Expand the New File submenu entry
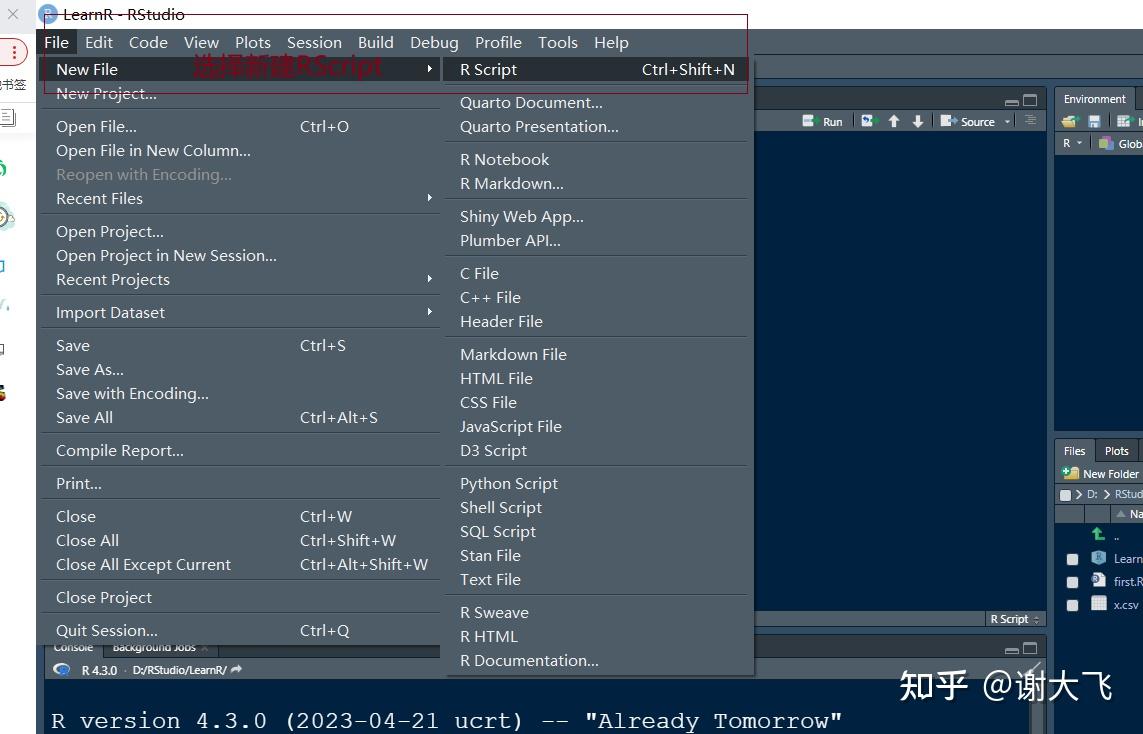The image size is (1143, 734). pyautogui.click(x=241, y=69)
